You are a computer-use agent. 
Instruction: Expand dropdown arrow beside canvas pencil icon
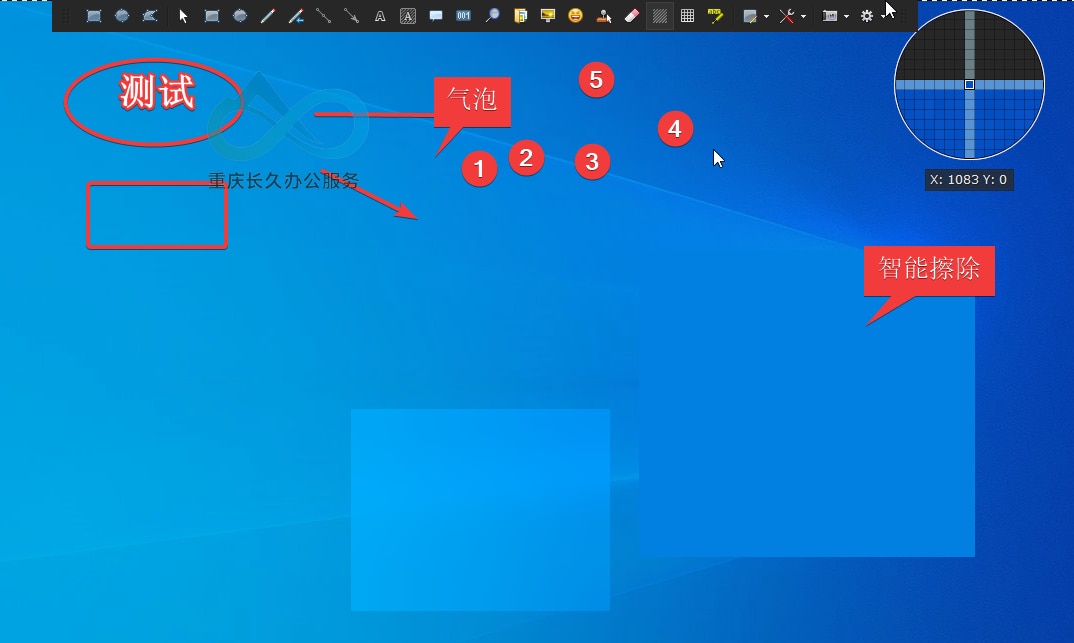[x=766, y=16]
